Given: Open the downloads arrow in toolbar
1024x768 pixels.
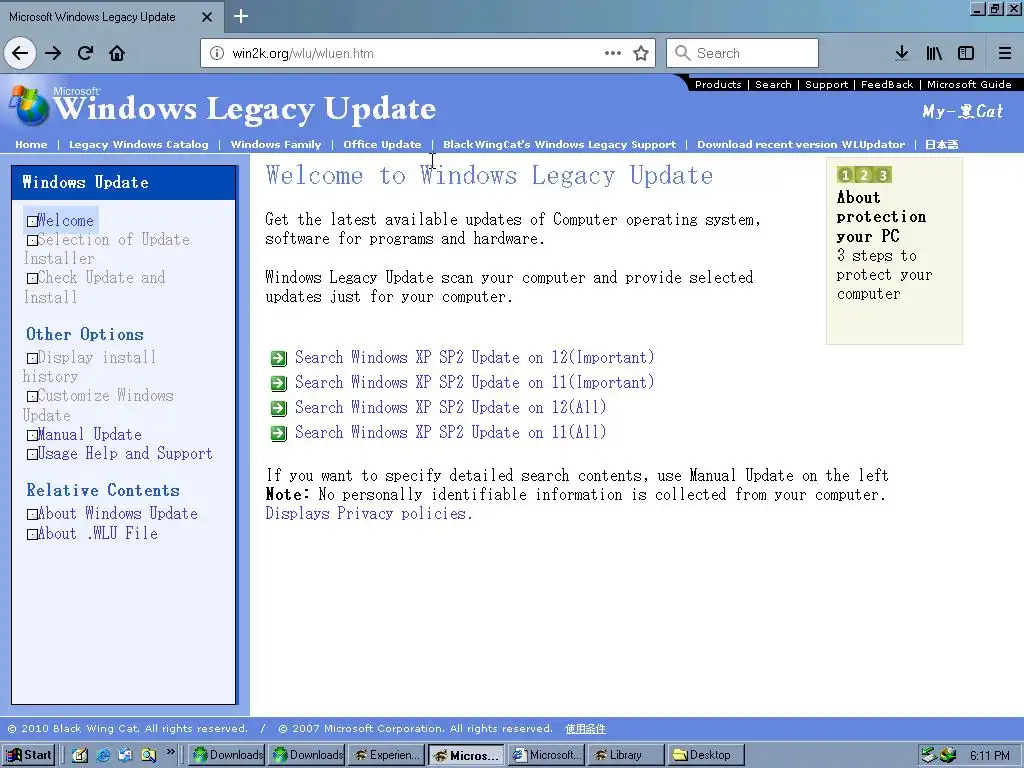Looking at the screenshot, I should pos(902,53).
